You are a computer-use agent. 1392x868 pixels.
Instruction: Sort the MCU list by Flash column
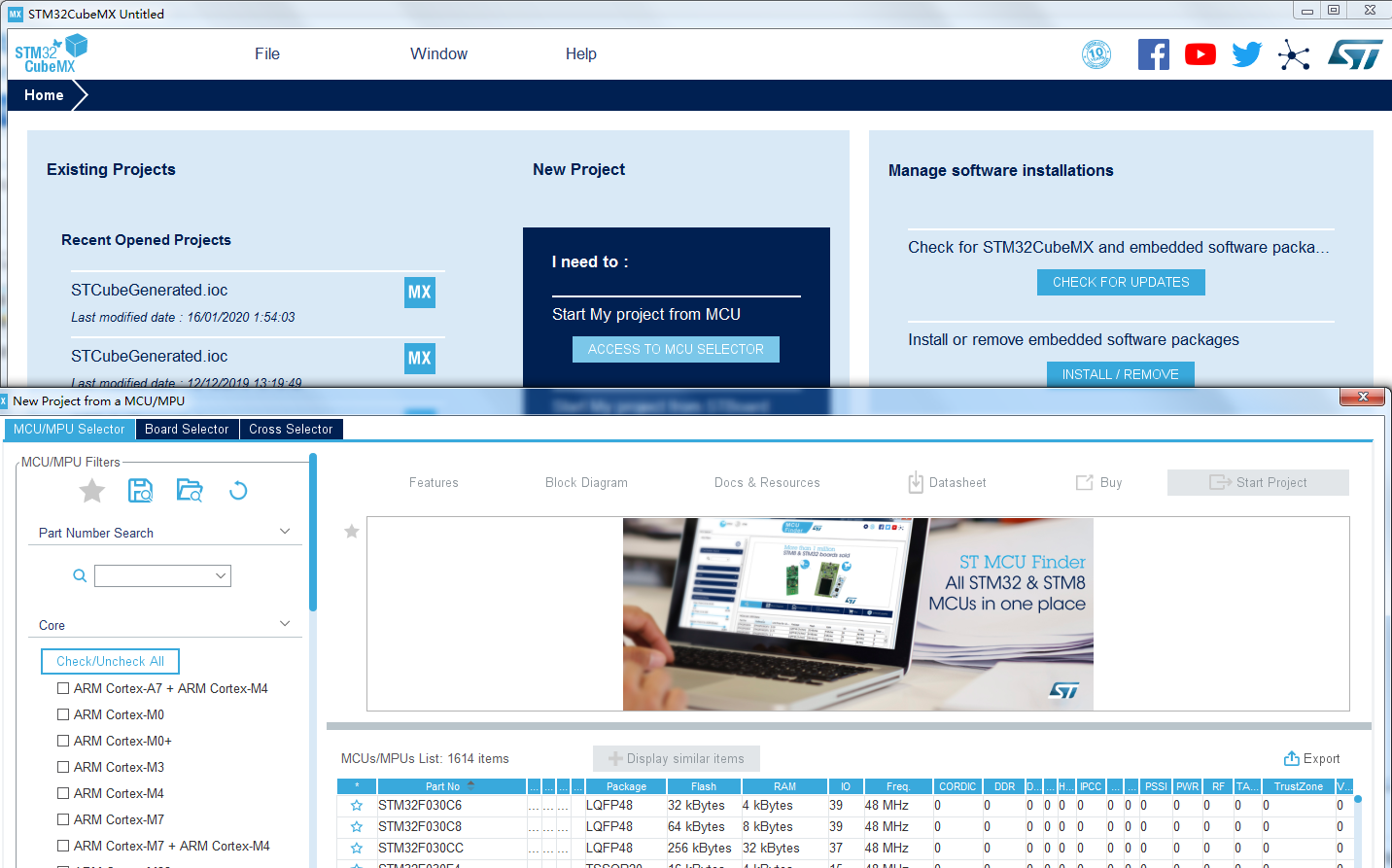tap(704, 786)
